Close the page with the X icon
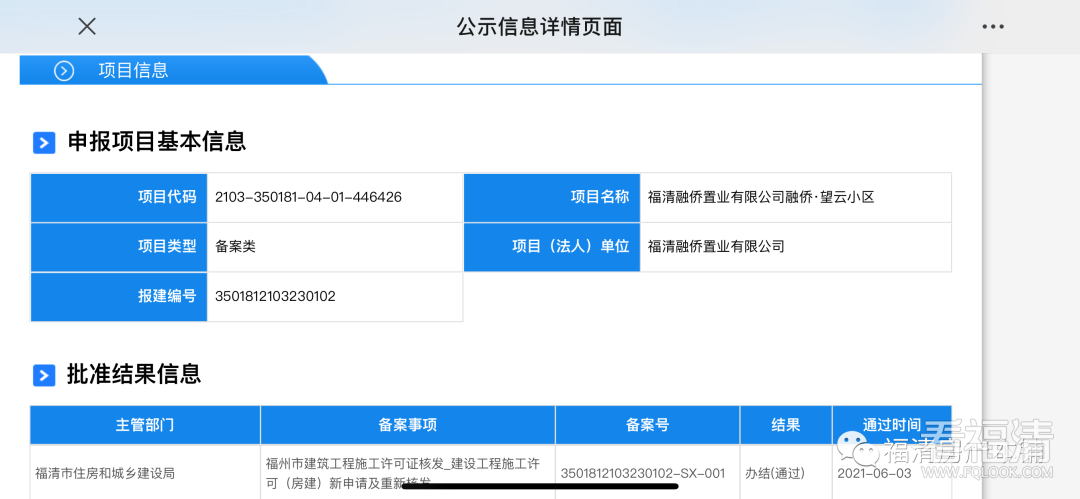Screen dimensions: 1080x499 click(x=87, y=27)
